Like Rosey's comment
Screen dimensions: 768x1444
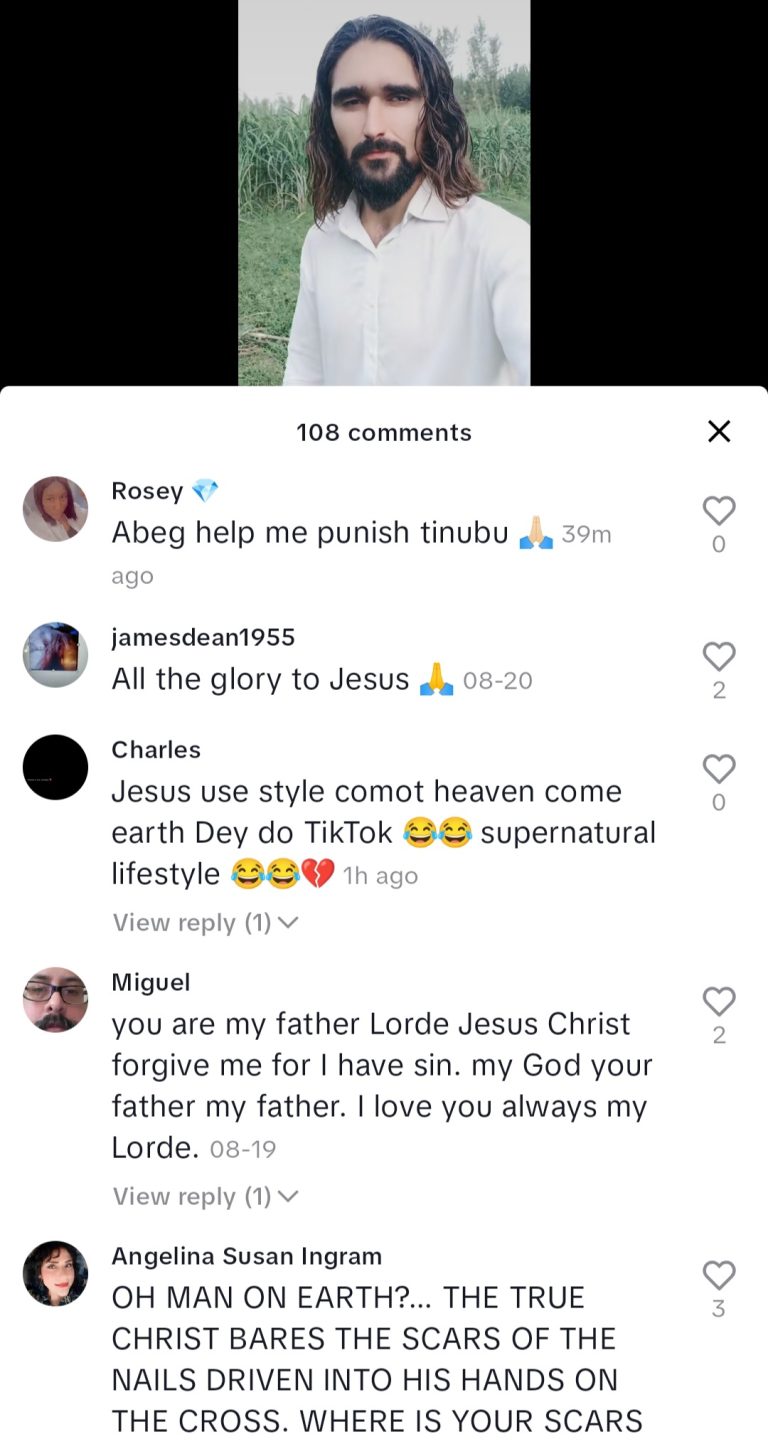(718, 511)
